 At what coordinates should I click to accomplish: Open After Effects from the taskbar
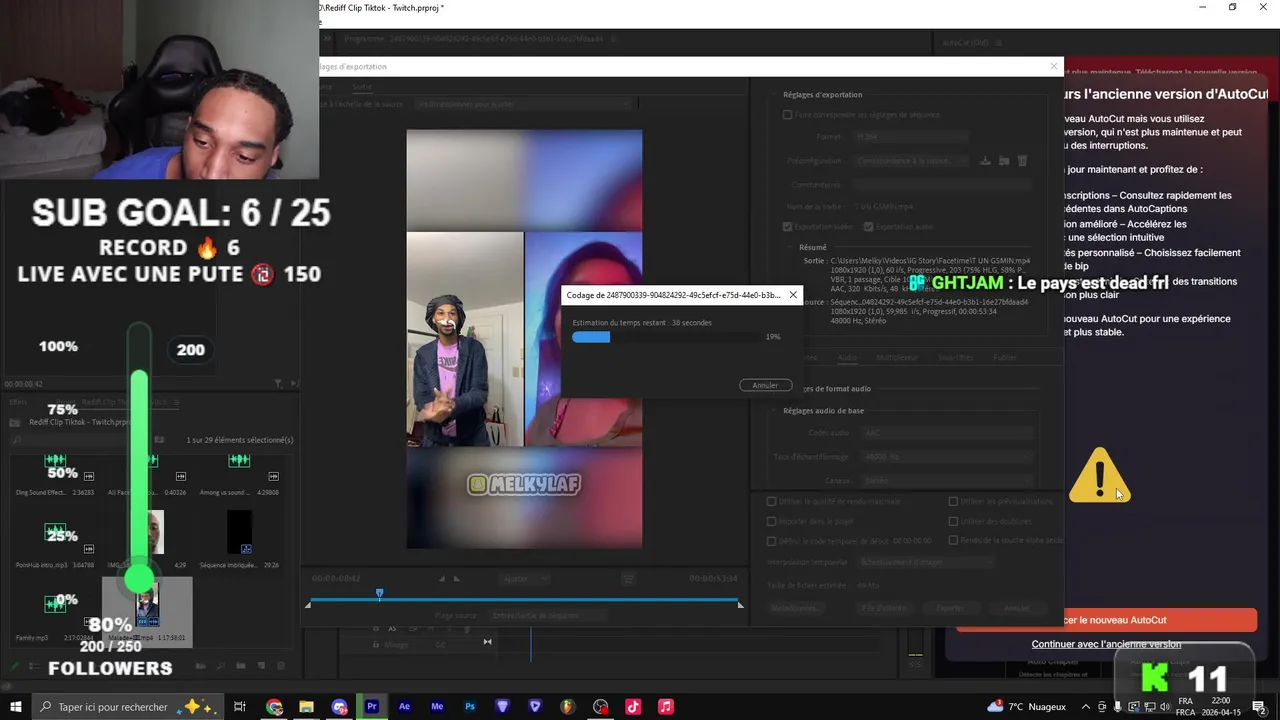pyautogui.click(x=404, y=707)
